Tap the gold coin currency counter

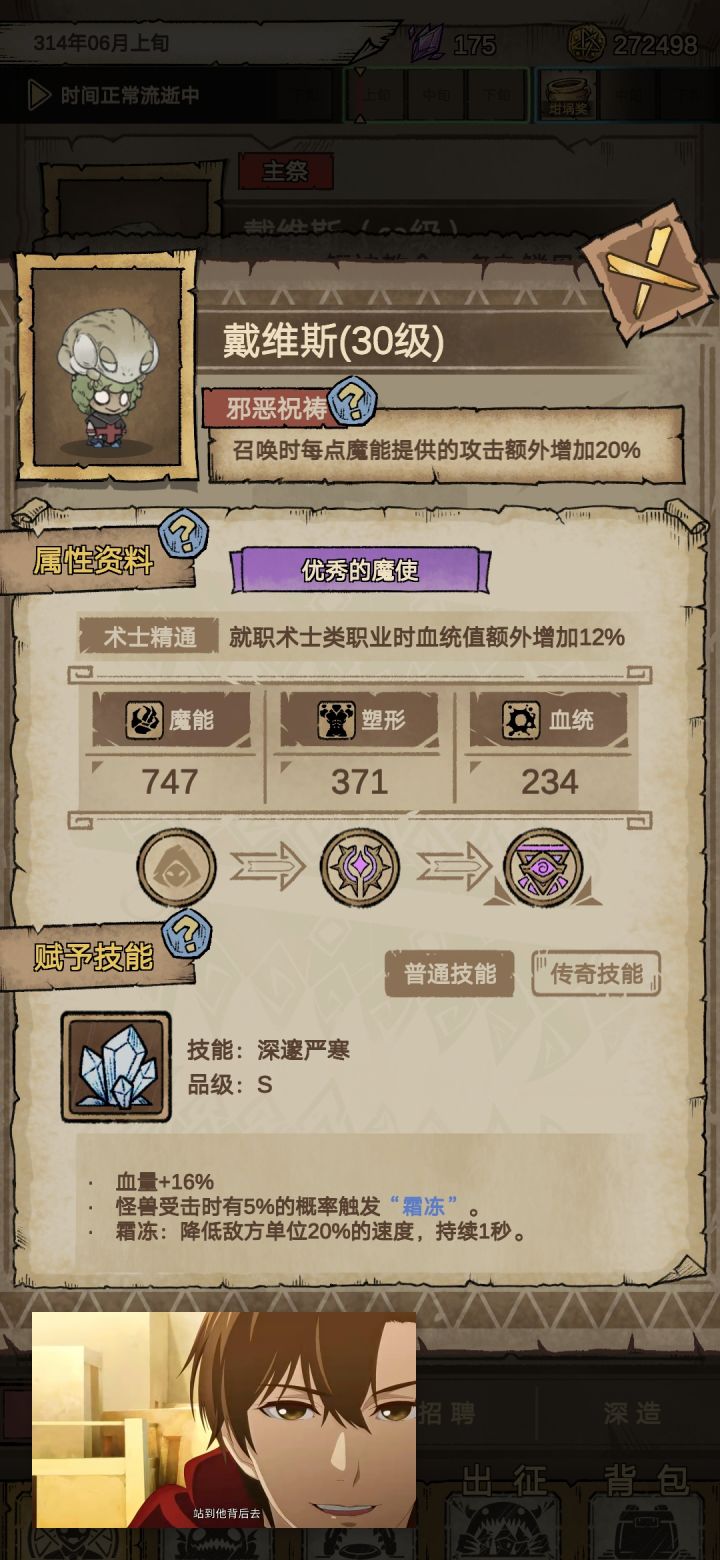point(632,44)
